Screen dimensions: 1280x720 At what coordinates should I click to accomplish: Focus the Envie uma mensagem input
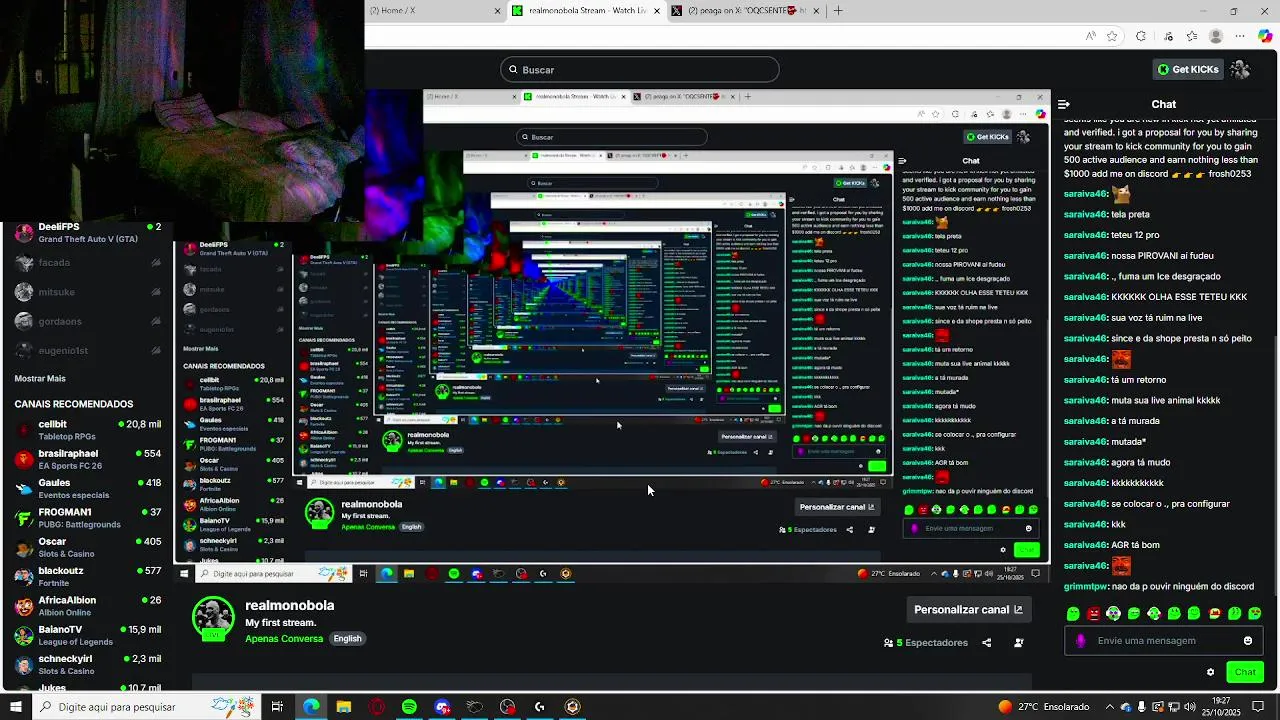pyautogui.click(x=1164, y=641)
